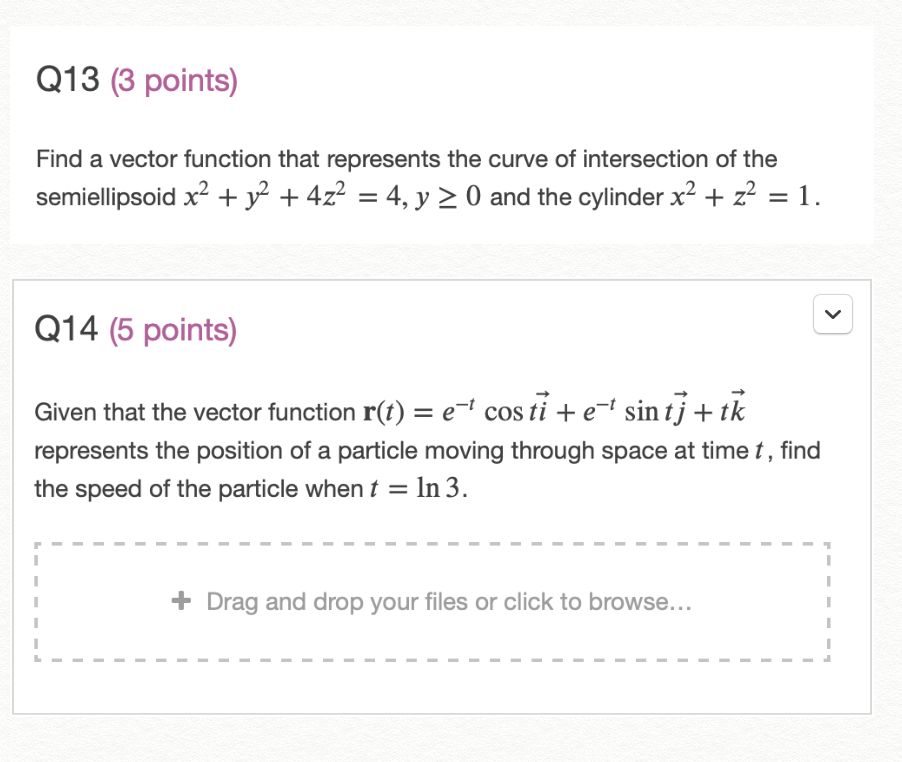Expand Q14 answer options with the arrow
Viewport: 902px width, 762px height.
point(832,314)
